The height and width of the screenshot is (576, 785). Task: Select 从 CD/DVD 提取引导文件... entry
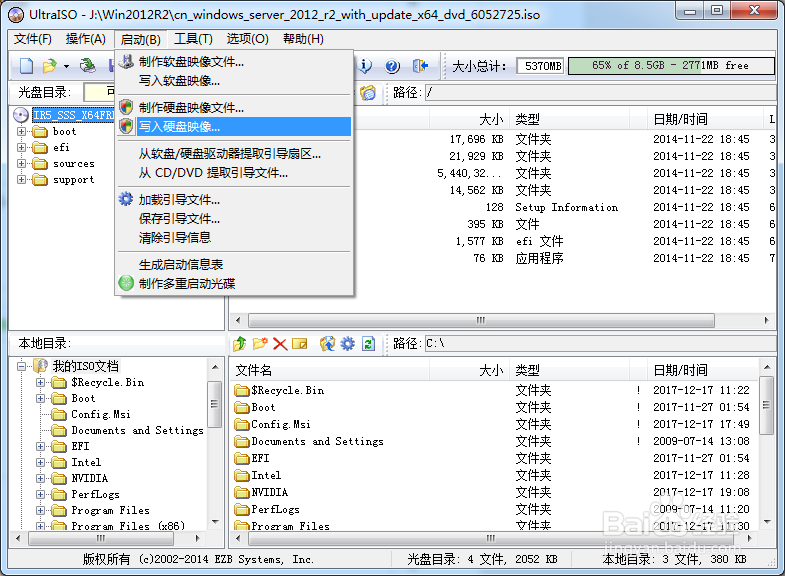(234, 173)
